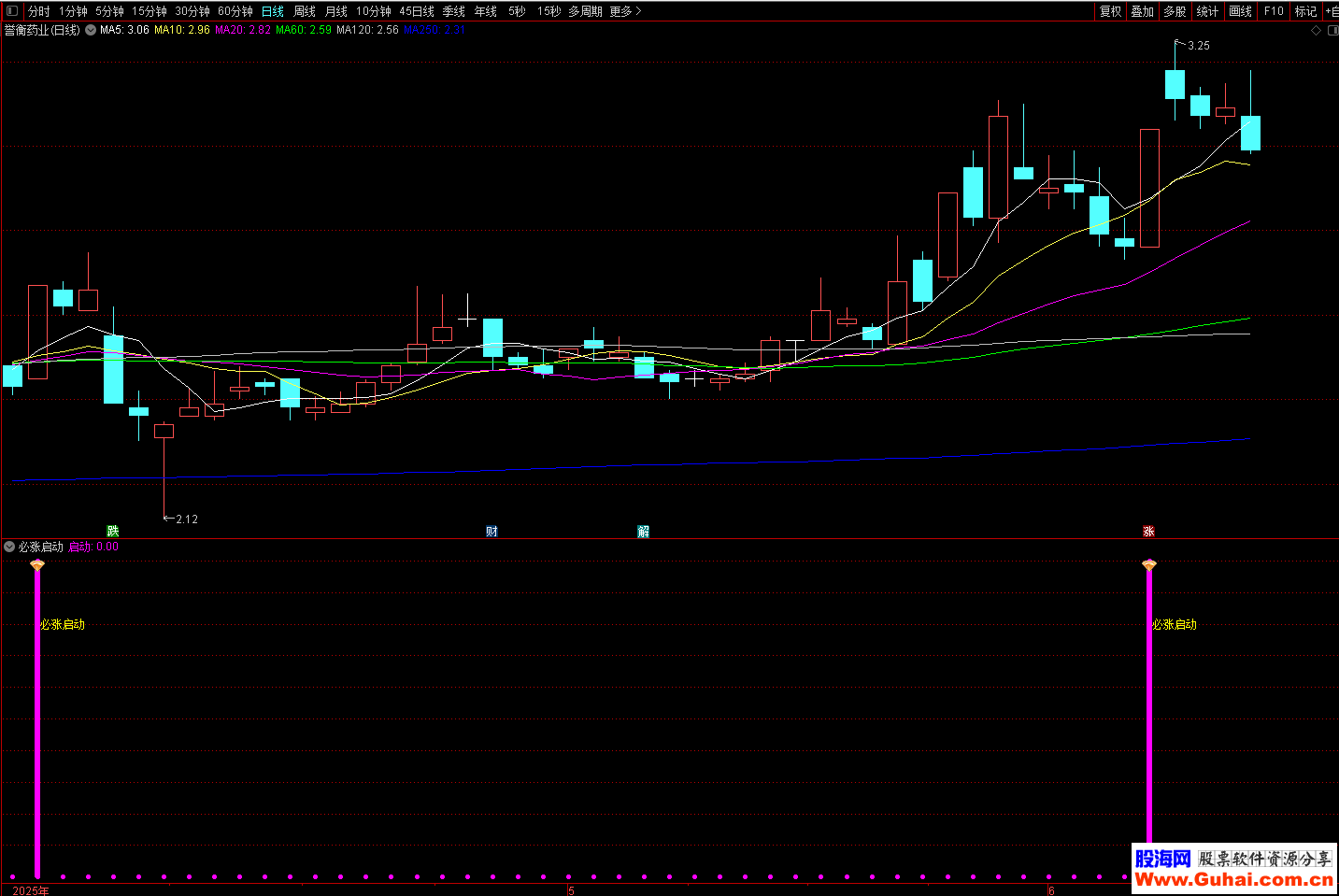
Task: Click the 叠加 overlay button
Action: (x=1142, y=11)
